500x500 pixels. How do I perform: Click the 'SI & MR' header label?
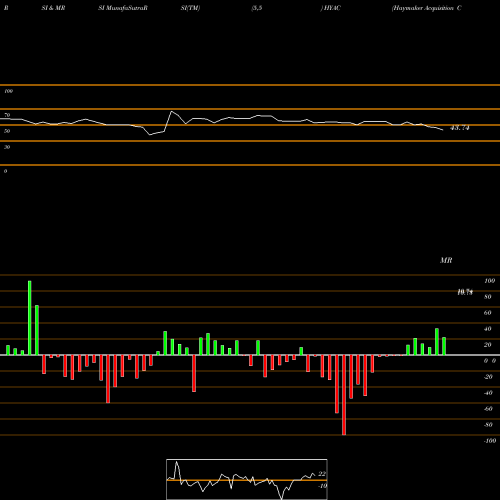53,8
